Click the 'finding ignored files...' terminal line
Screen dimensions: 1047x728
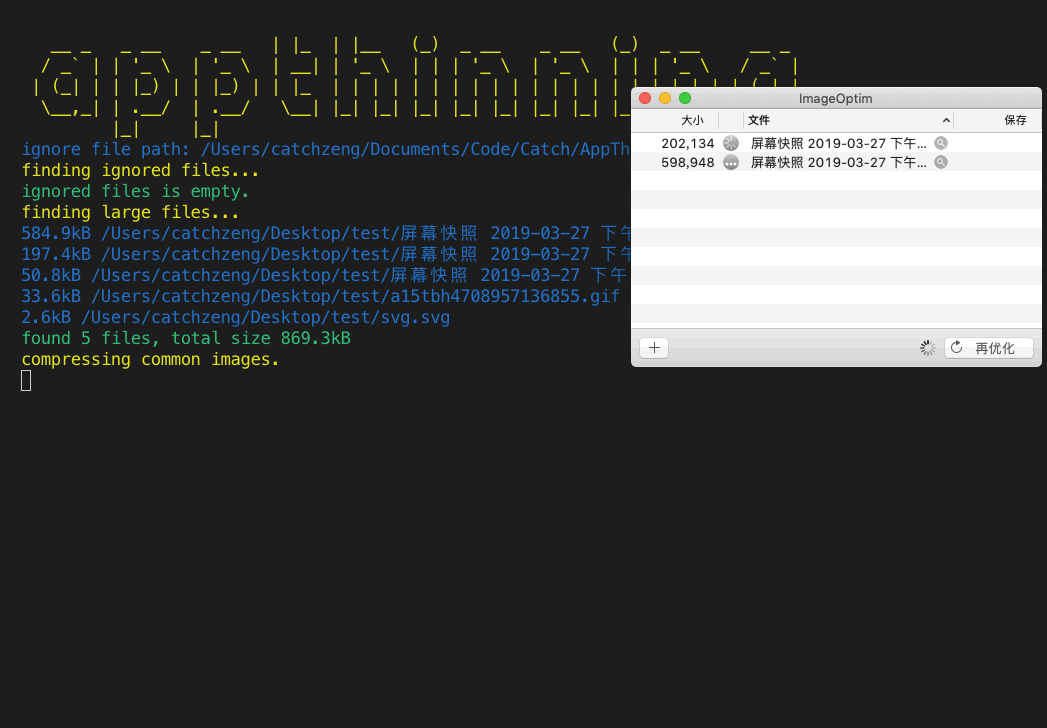[140, 170]
